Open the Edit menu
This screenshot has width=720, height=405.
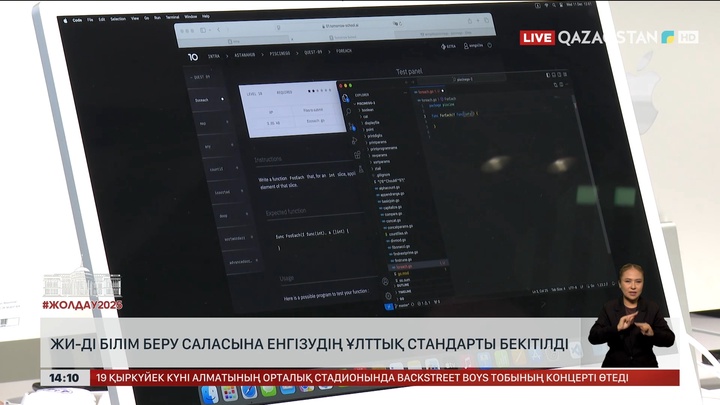(101, 19)
